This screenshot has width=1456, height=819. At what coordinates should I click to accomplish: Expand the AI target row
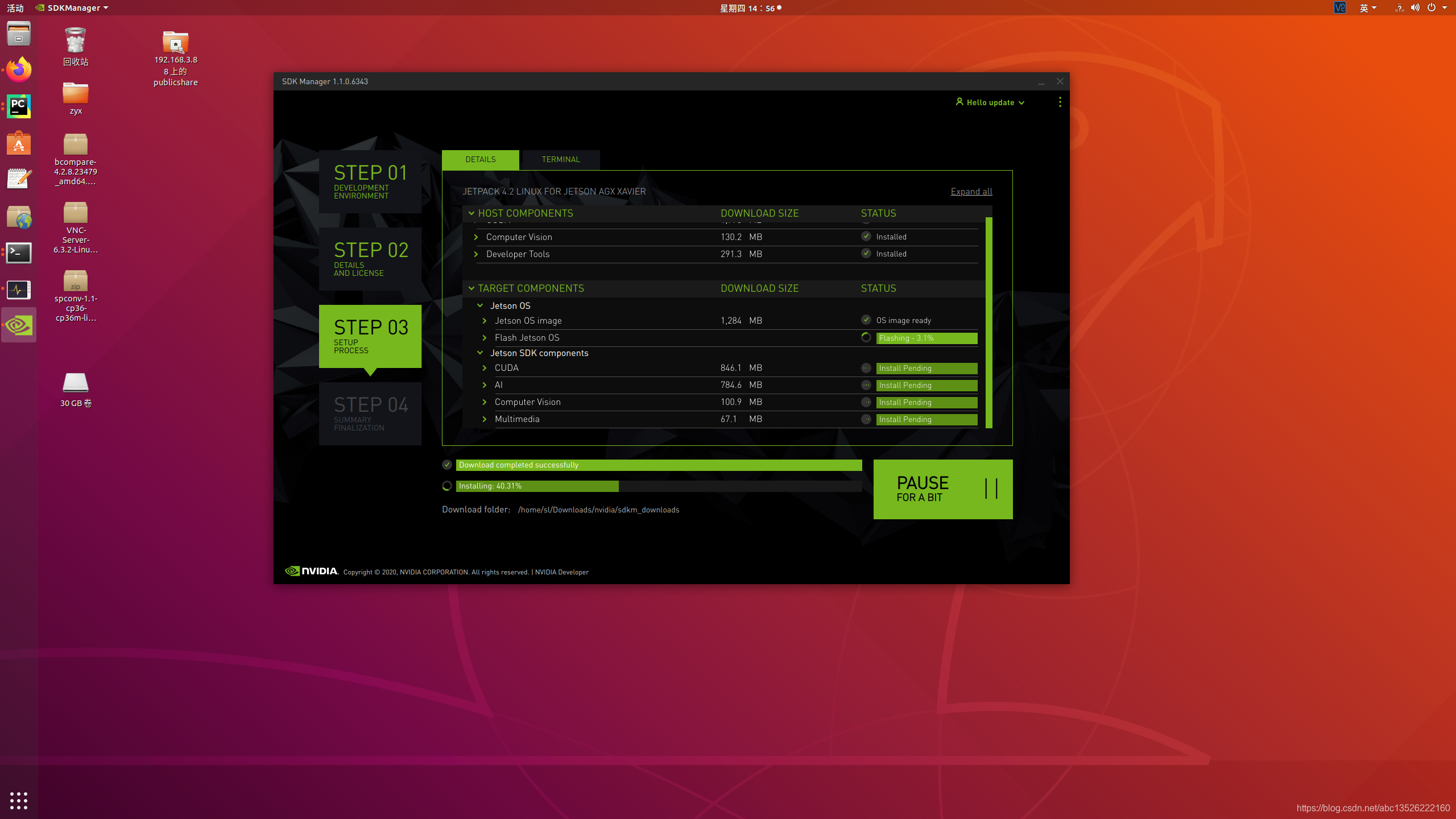coord(485,385)
